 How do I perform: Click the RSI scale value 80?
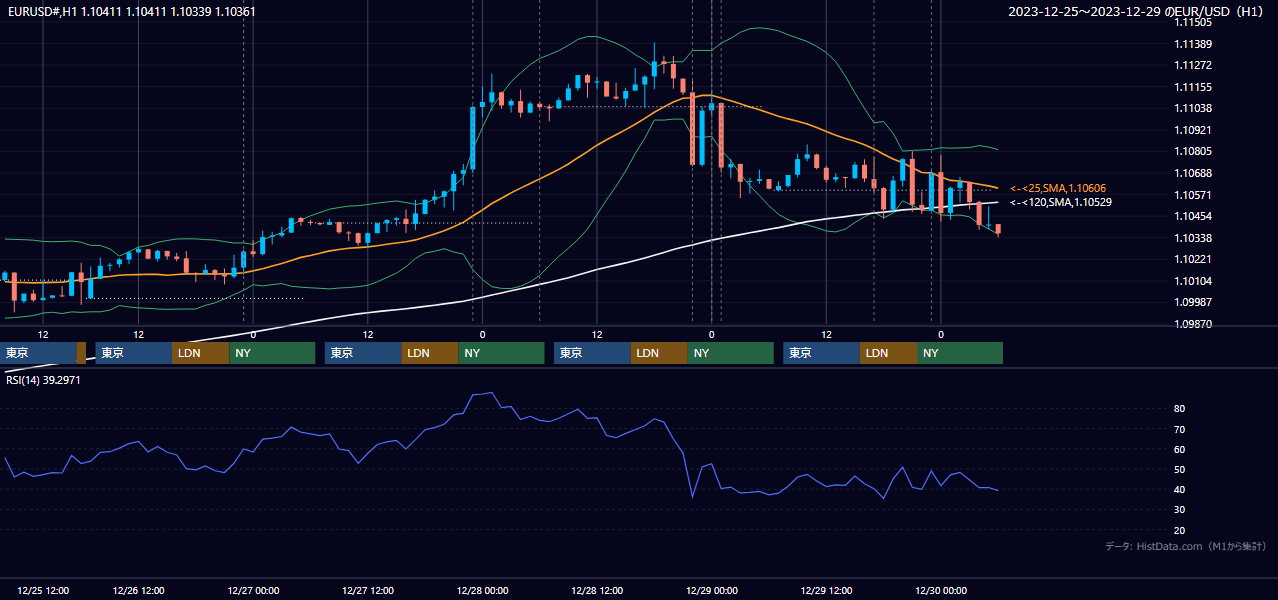tap(1180, 409)
